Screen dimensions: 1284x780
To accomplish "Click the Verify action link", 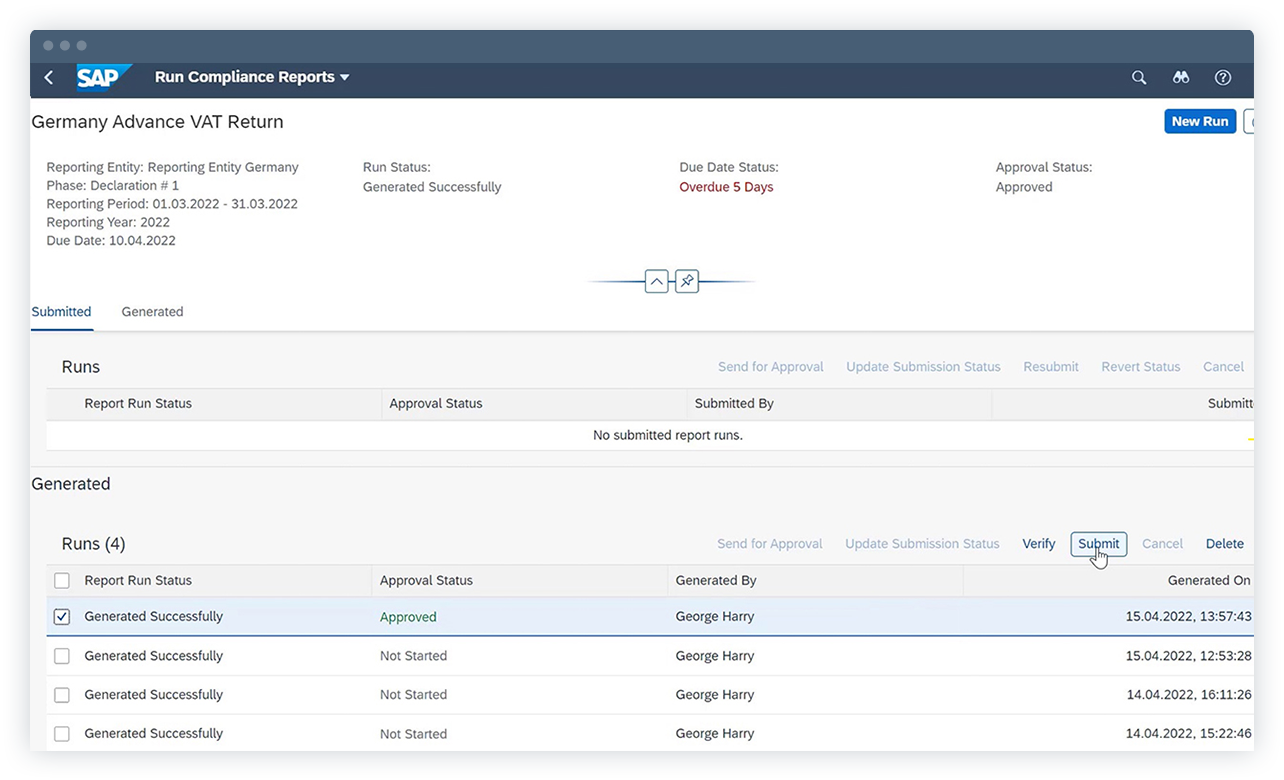I will point(1038,543).
